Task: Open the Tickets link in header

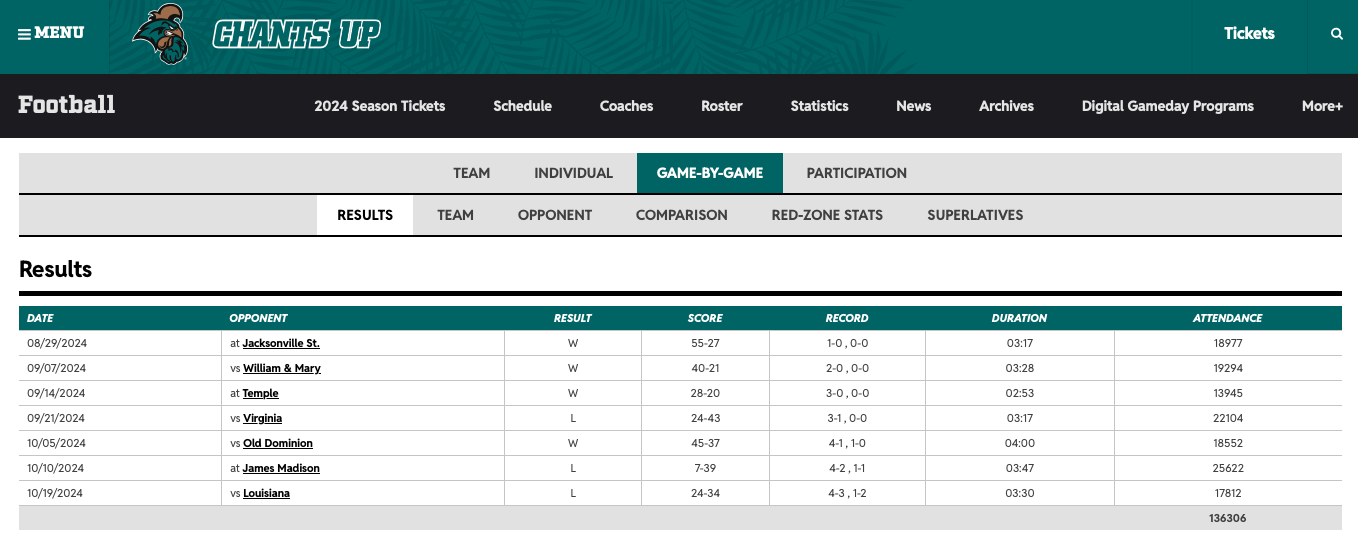Action: (x=1249, y=34)
